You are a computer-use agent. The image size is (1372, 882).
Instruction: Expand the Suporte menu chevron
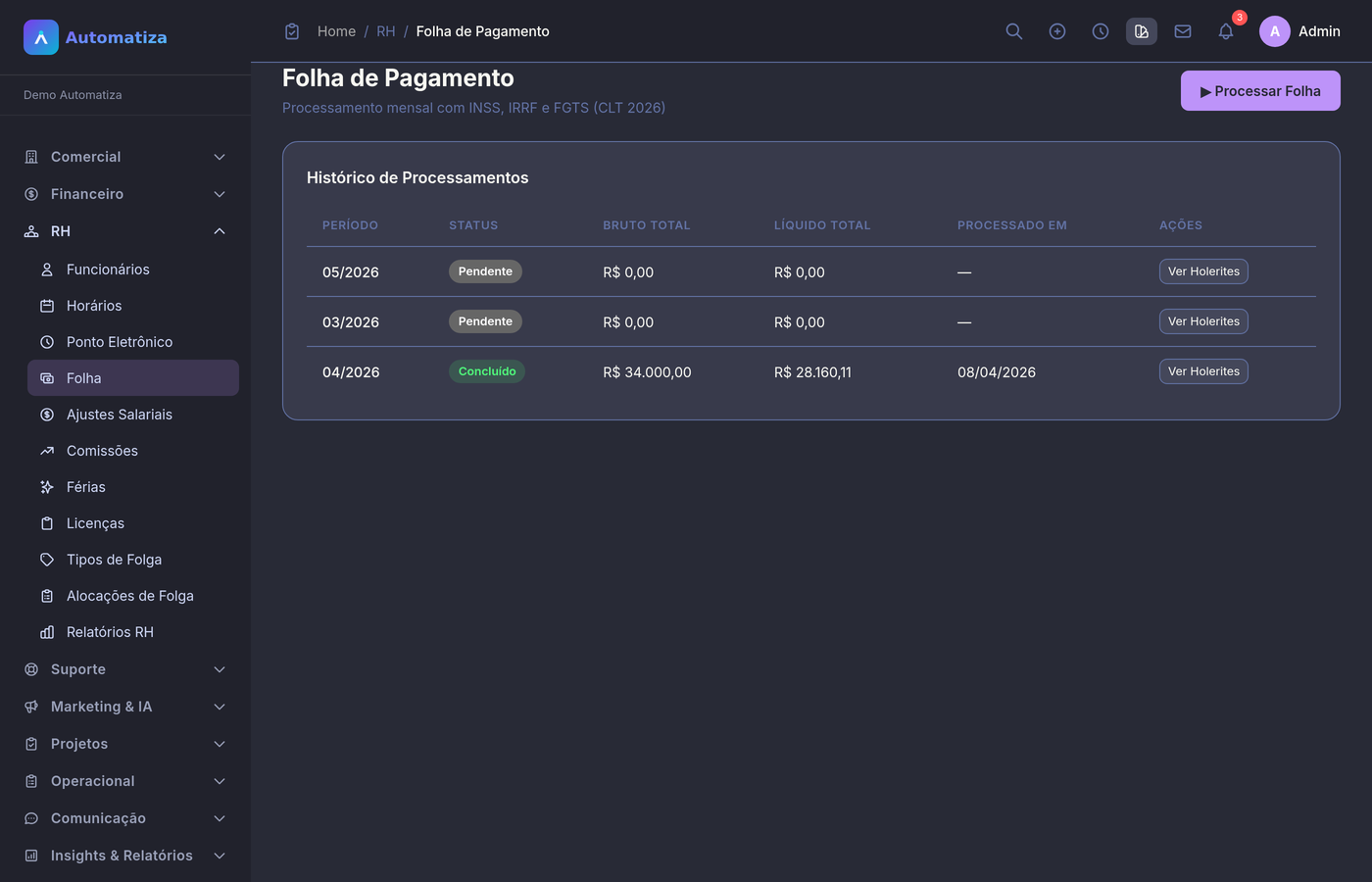pyautogui.click(x=220, y=669)
